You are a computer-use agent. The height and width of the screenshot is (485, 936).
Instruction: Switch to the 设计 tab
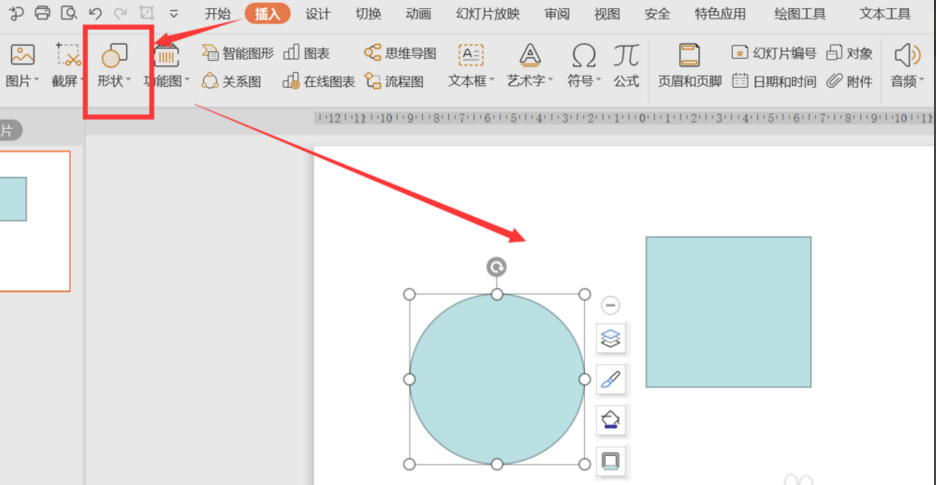pos(318,14)
